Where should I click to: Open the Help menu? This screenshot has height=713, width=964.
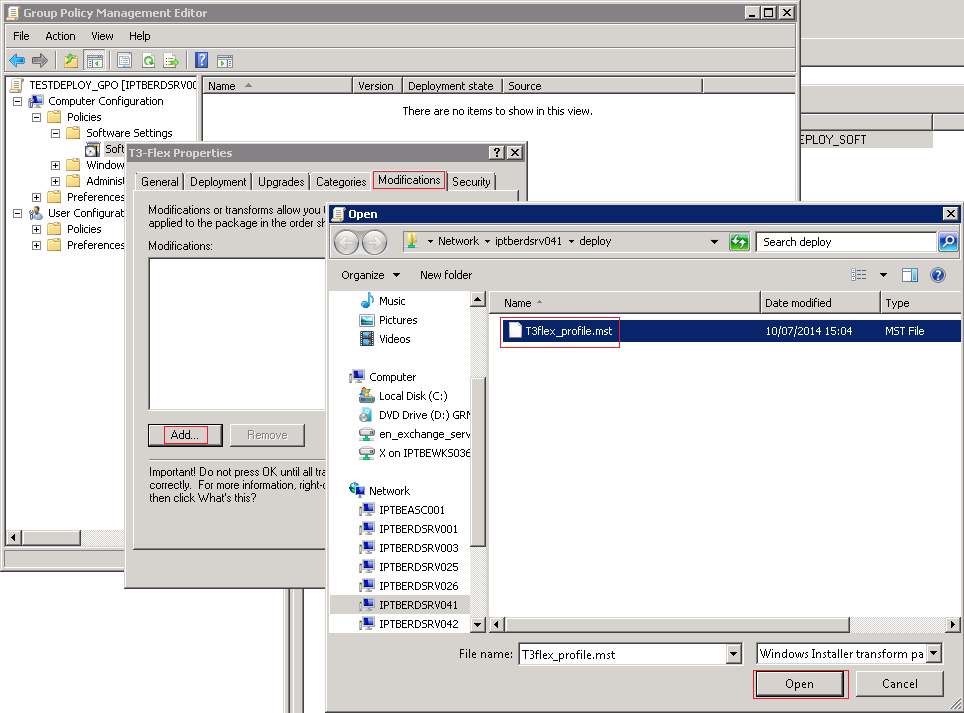pos(140,36)
